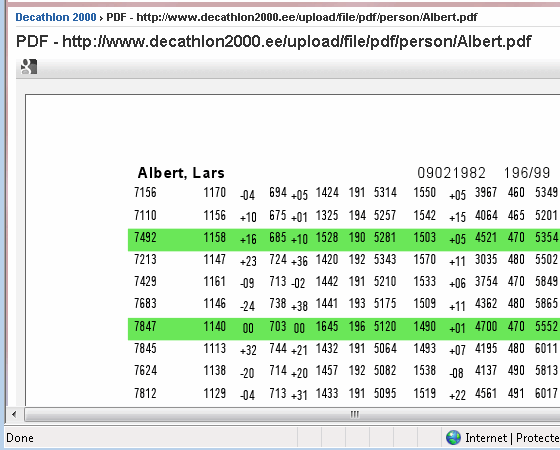Click the value '+36' in the 7213 row

[x=299, y=261]
